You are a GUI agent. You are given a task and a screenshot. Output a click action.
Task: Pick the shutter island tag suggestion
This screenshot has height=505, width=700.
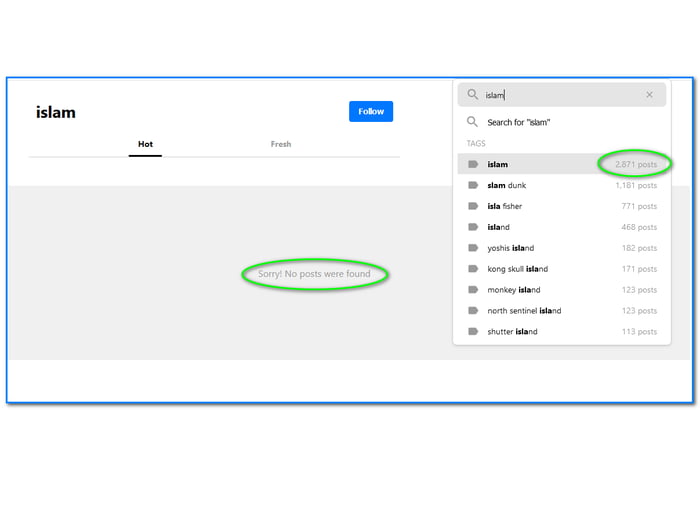click(x=512, y=332)
